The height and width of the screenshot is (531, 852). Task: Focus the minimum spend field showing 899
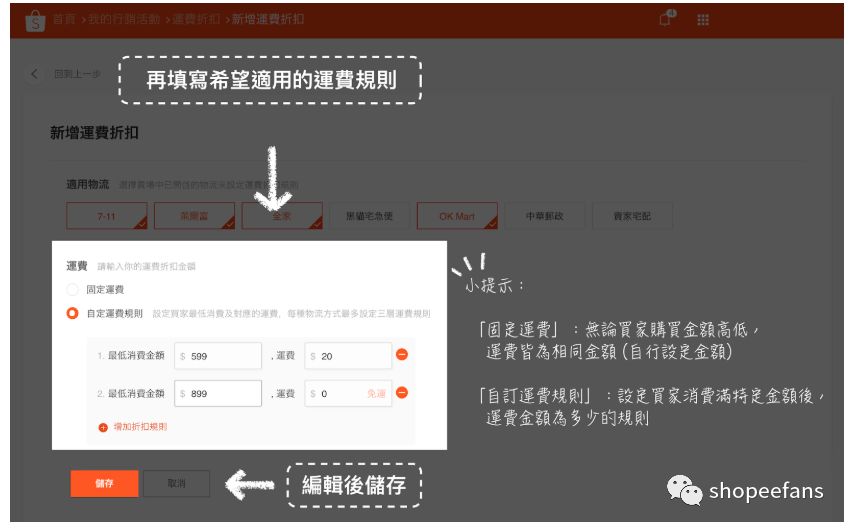pyautogui.click(x=218, y=393)
